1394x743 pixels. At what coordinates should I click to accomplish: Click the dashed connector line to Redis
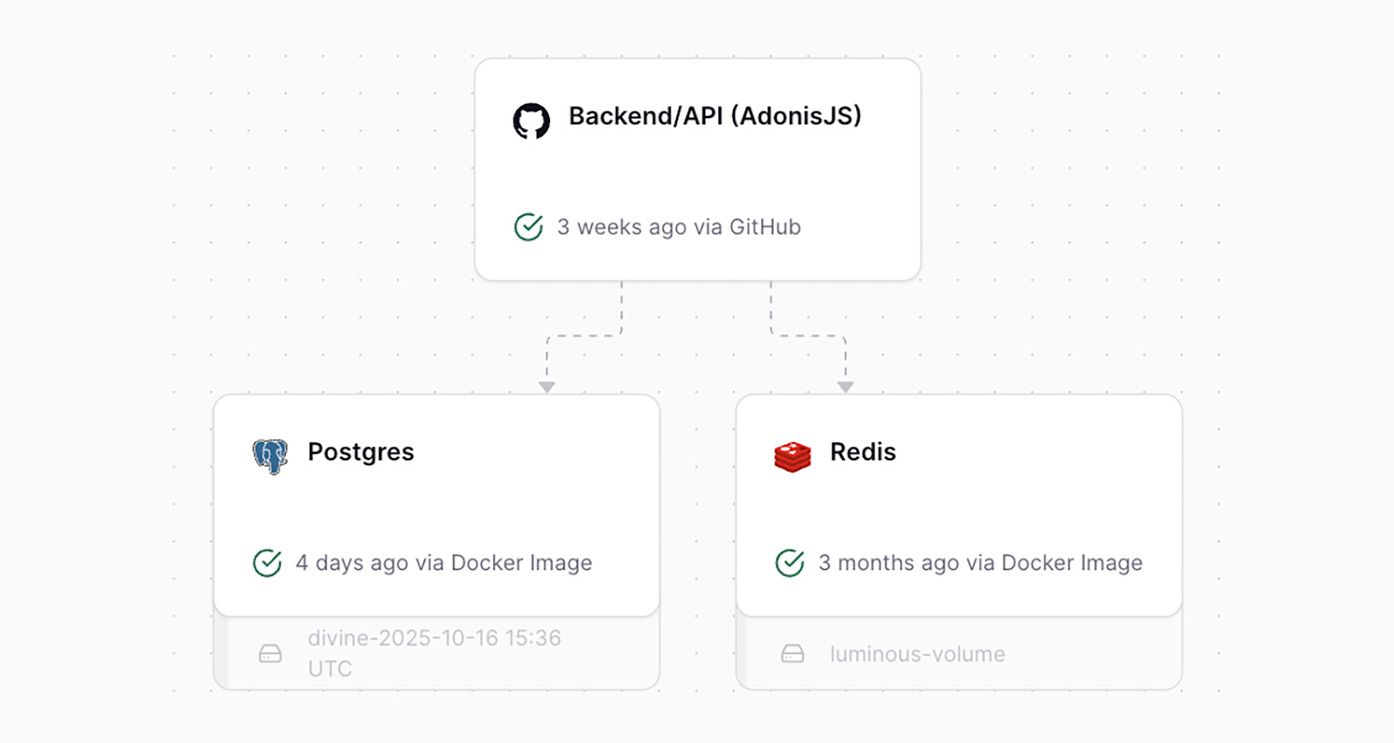tap(808, 336)
